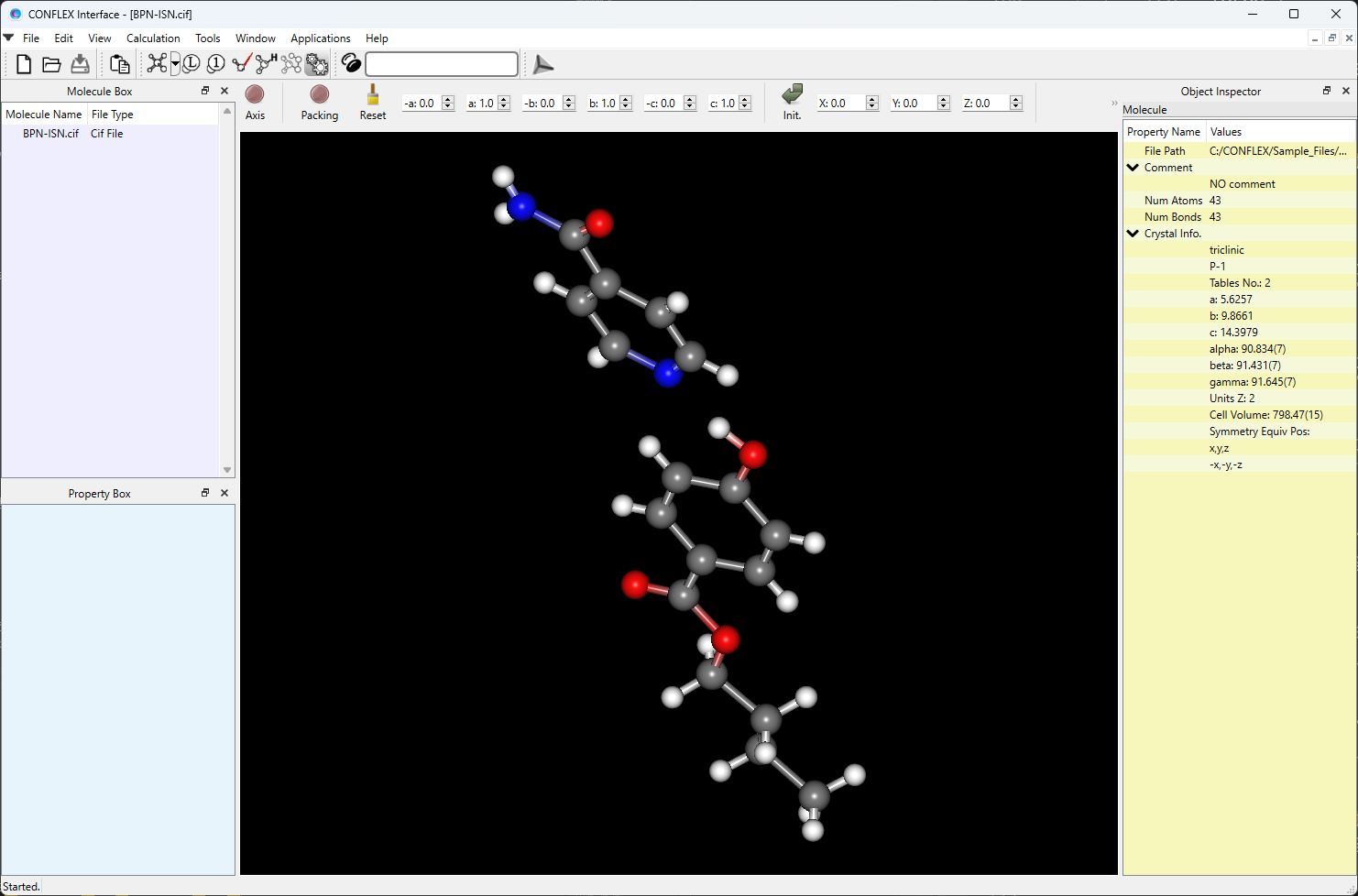Image resolution: width=1358 pixels, height=896 pixels.
Task: Collapse the Crystal Info. section
Action: click(x=1133, y=233)
